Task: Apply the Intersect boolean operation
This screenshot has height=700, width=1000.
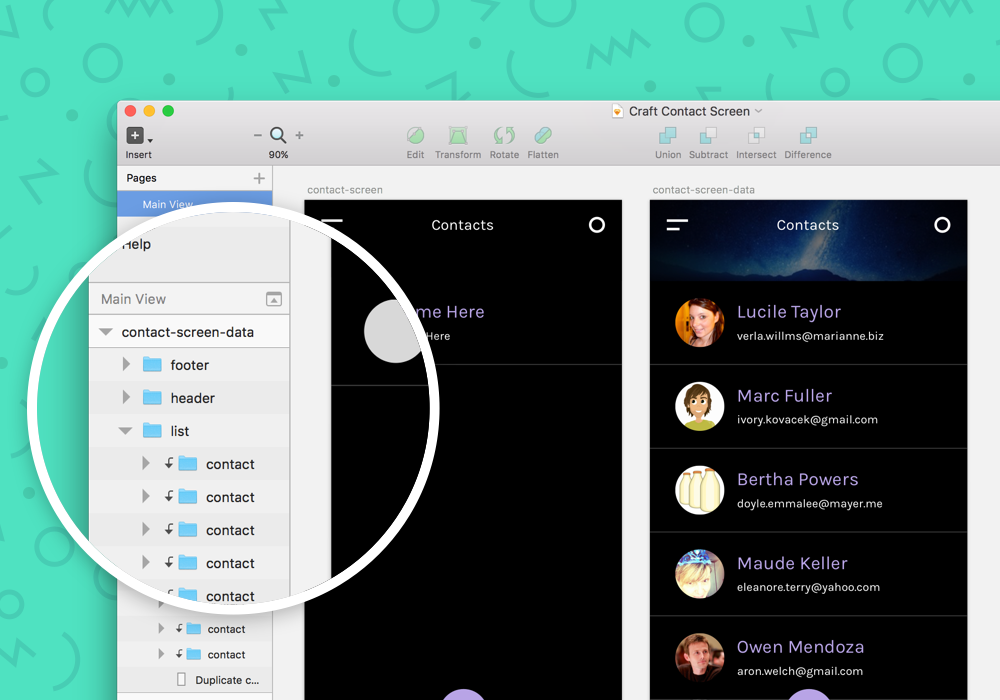Action: (x=756, y=140)
